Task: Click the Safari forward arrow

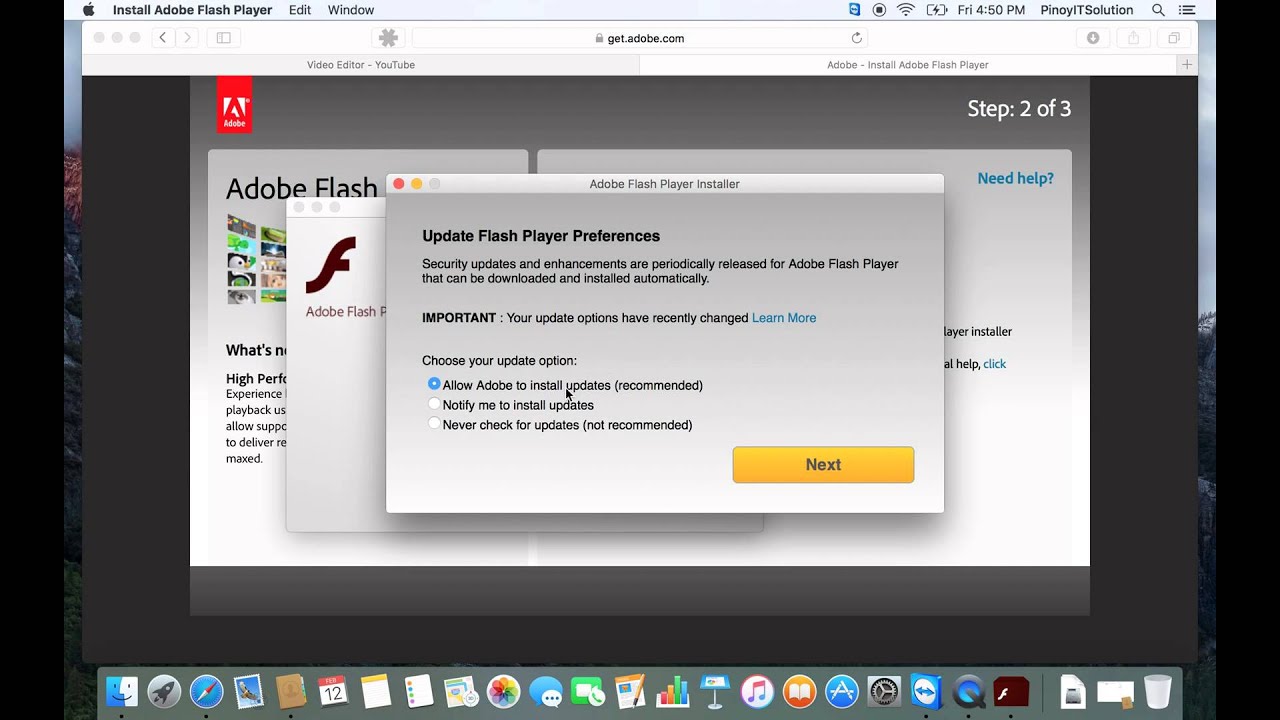Action: pos(186,38)
